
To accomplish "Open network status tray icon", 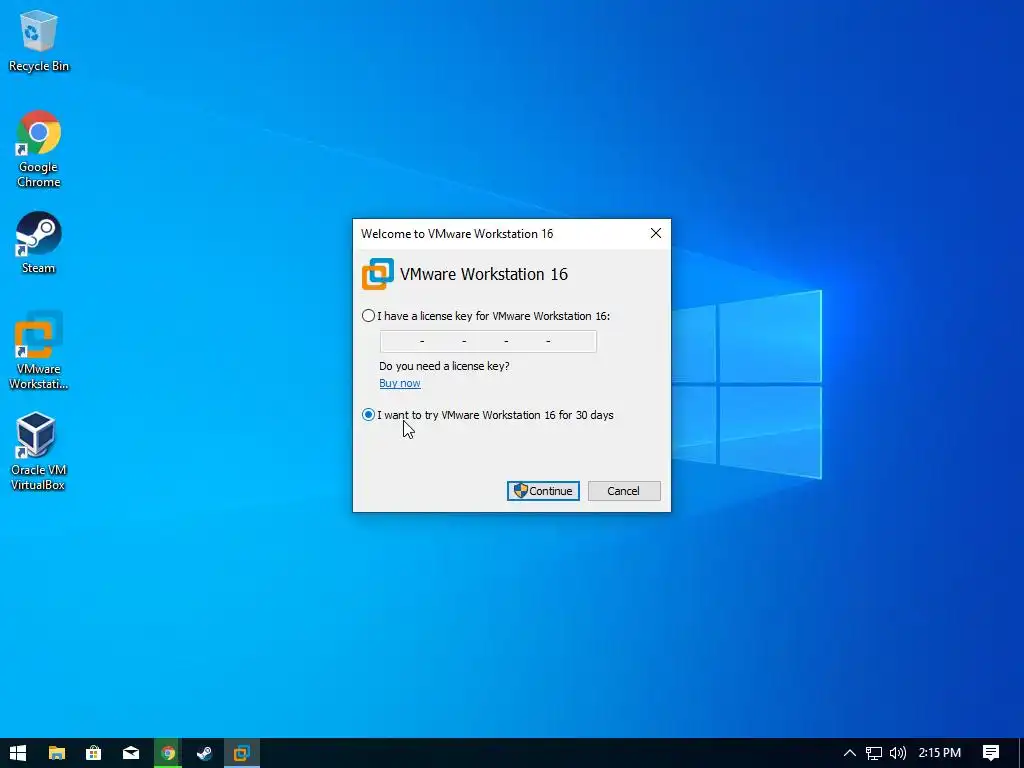I will pyautogui.click(x=874, y=753).
